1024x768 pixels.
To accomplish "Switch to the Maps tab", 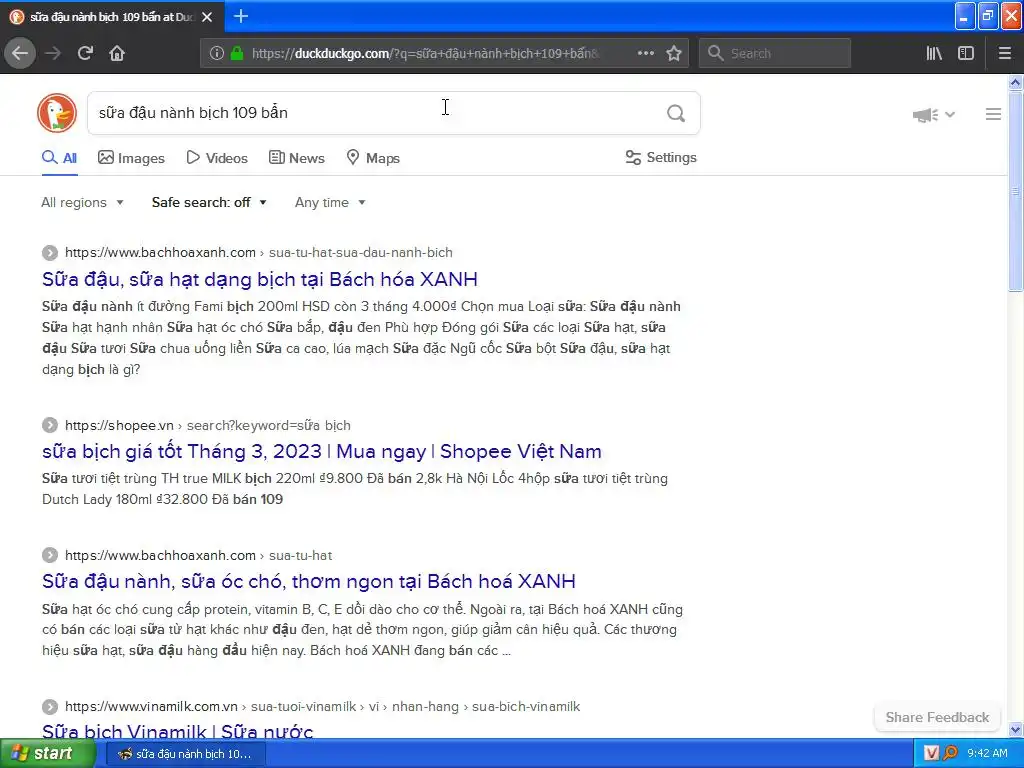I will [373, 158].
